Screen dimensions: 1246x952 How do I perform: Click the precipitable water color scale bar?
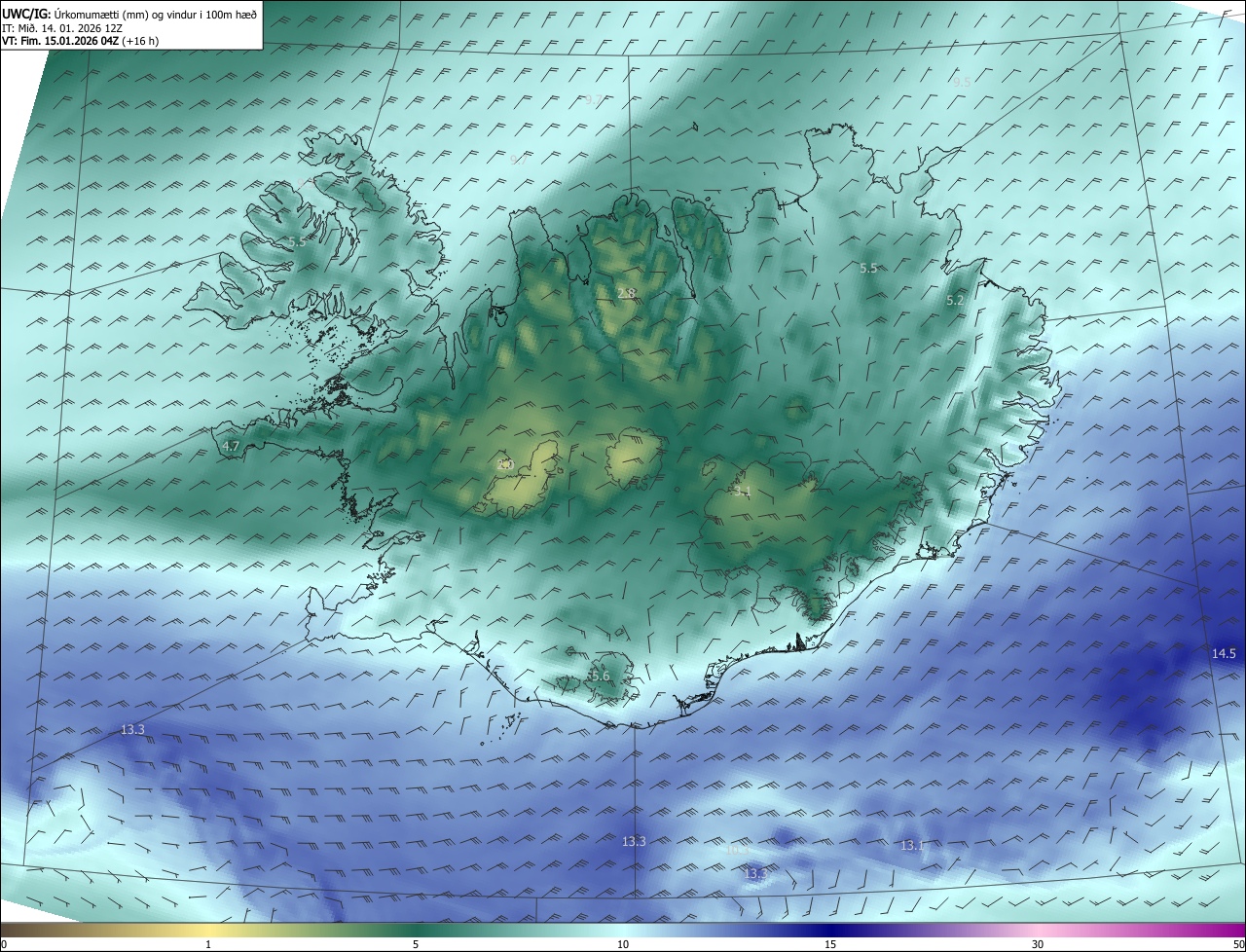click(623, 930)
